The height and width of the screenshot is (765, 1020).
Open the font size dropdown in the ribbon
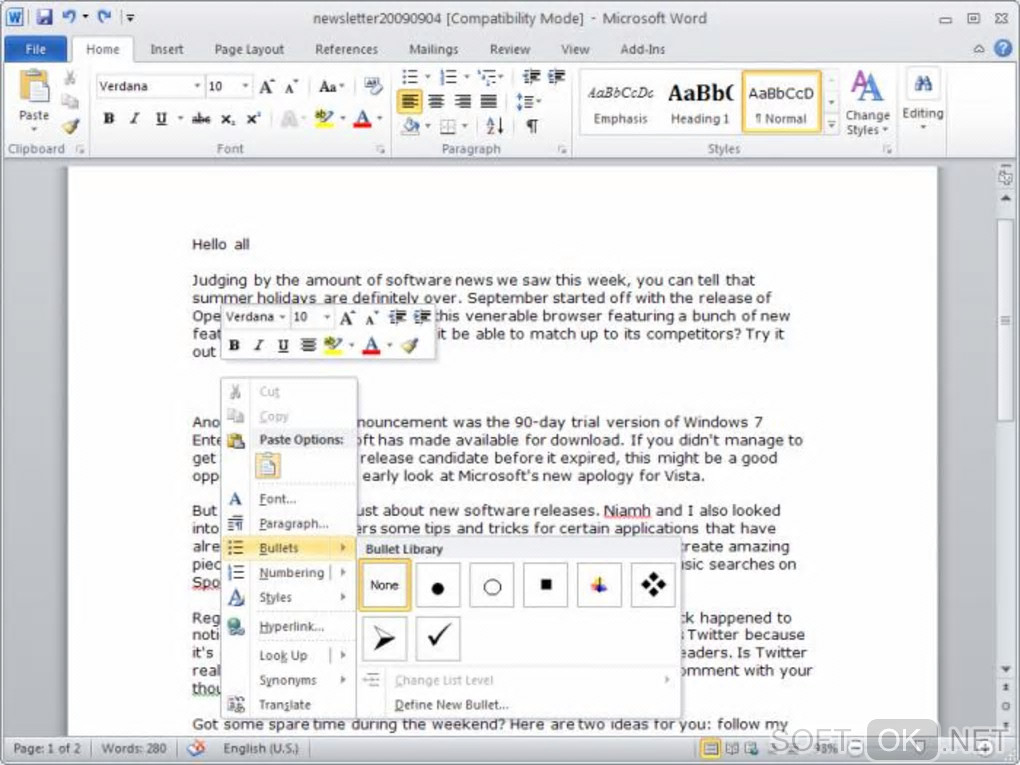click(x=245, y=86)
